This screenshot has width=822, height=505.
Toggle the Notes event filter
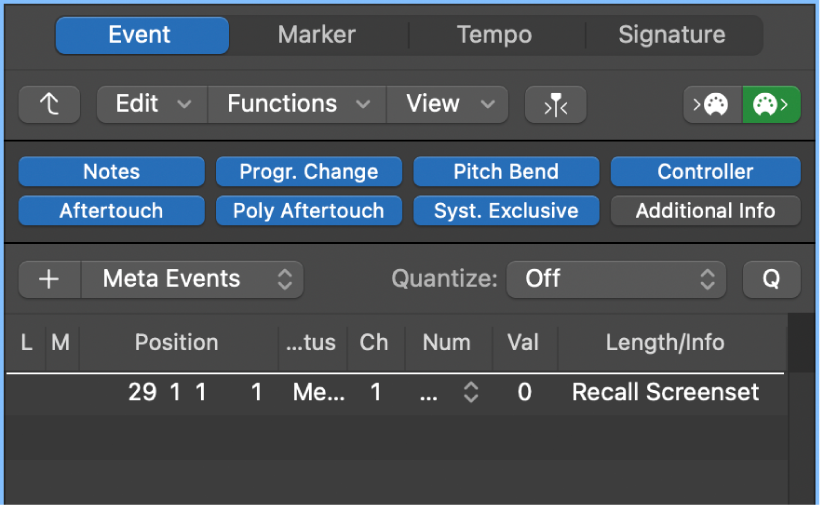[112, 171]
